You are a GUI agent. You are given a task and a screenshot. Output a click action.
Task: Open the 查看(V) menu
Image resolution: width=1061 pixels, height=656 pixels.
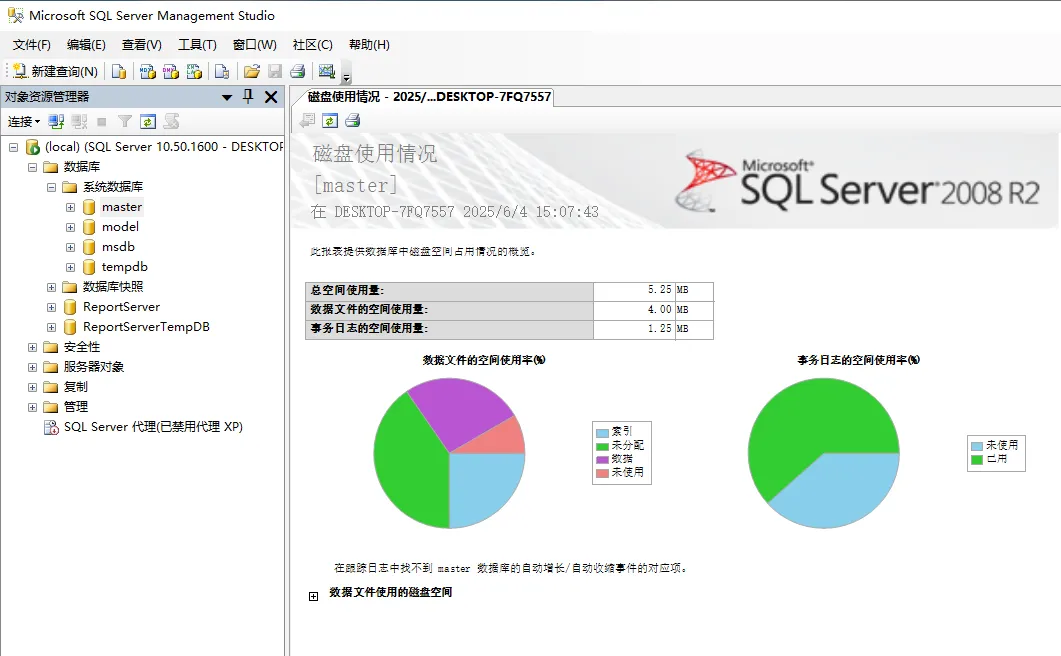[141, 45]
